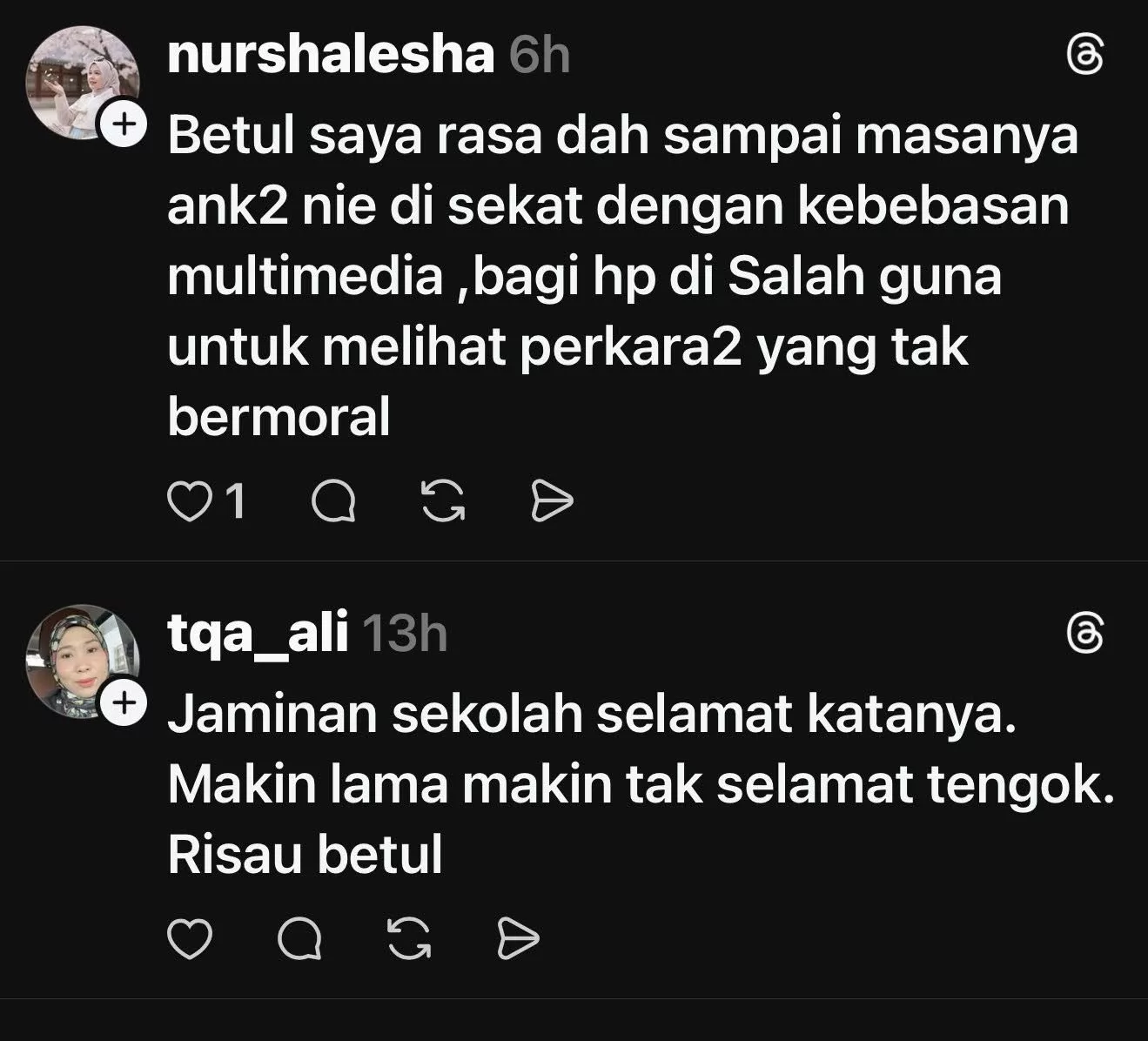The height and width of the screenshot is (1041, 1148).
Task: Reply to tqa_ali's comment via speech bubble
Action: coord(299,939)
